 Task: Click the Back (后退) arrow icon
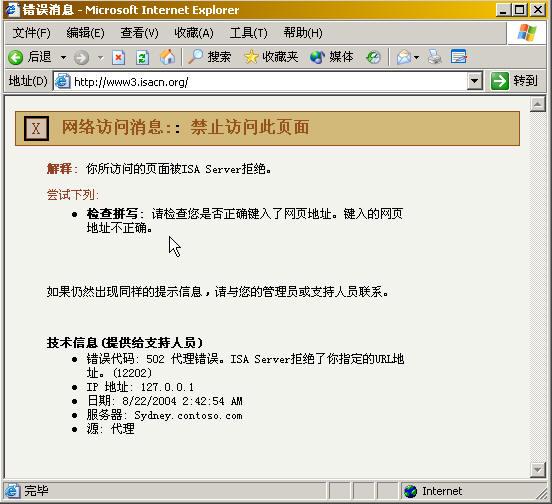pyautogui.click(x=15, y=57)
